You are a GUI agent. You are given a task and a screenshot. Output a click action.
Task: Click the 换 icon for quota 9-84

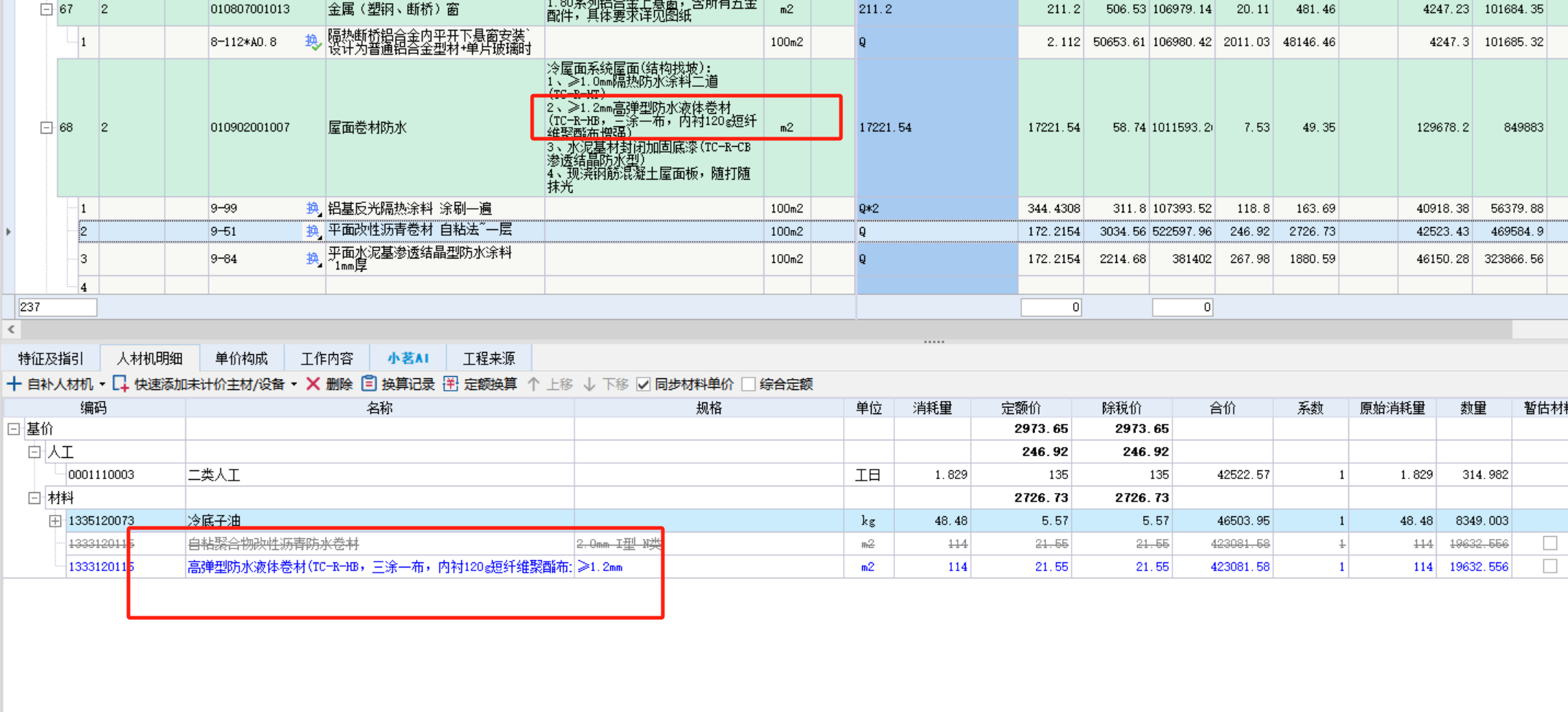tap(313, 259)
